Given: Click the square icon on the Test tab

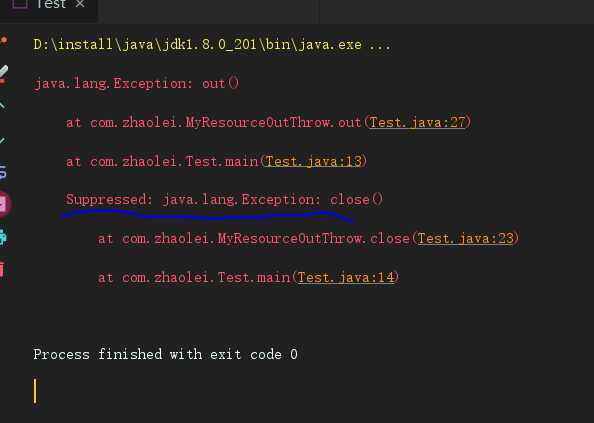Looking at the screenshot, I should click(20, 3).
